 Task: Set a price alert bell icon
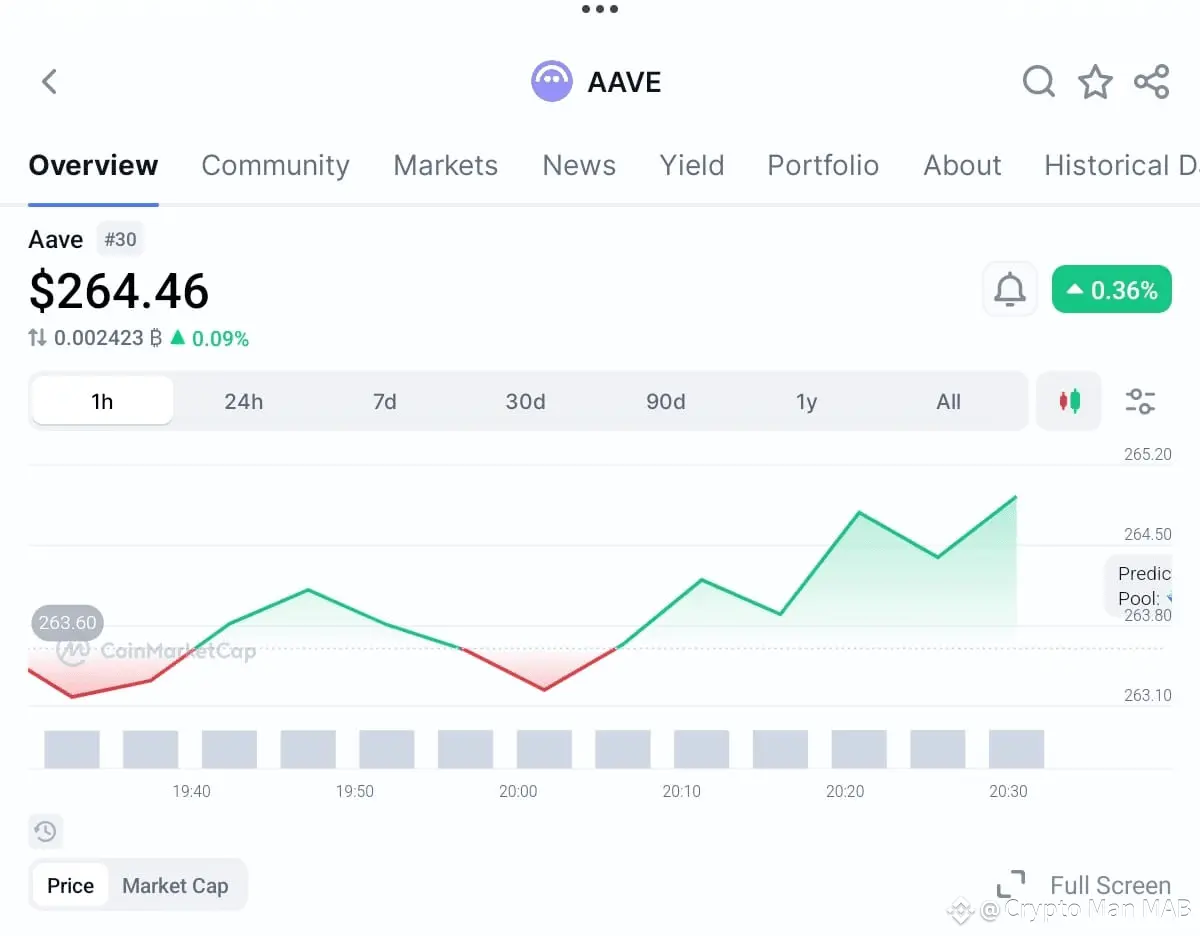pos(1010,290)
